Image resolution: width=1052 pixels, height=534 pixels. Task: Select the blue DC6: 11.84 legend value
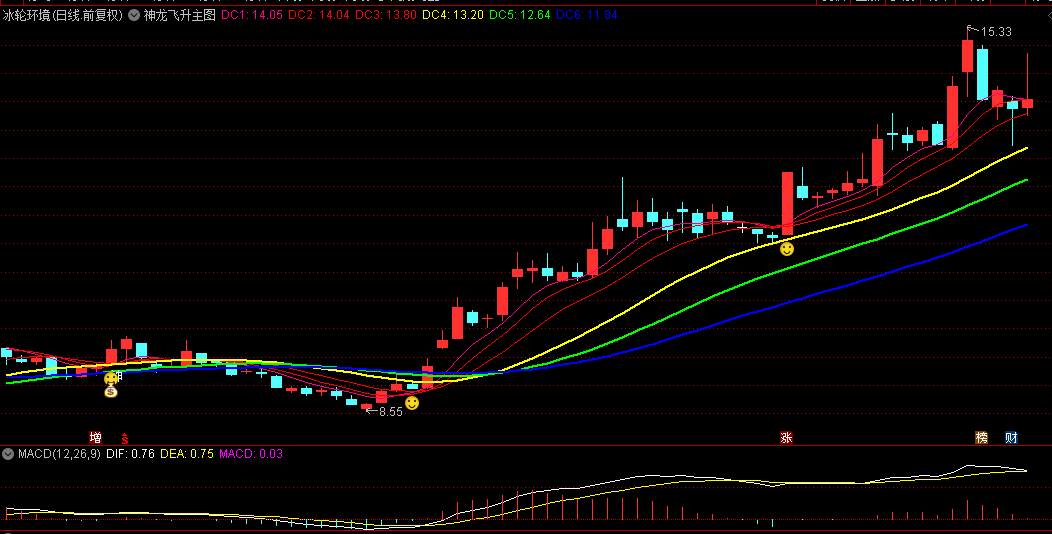[587, 15]
